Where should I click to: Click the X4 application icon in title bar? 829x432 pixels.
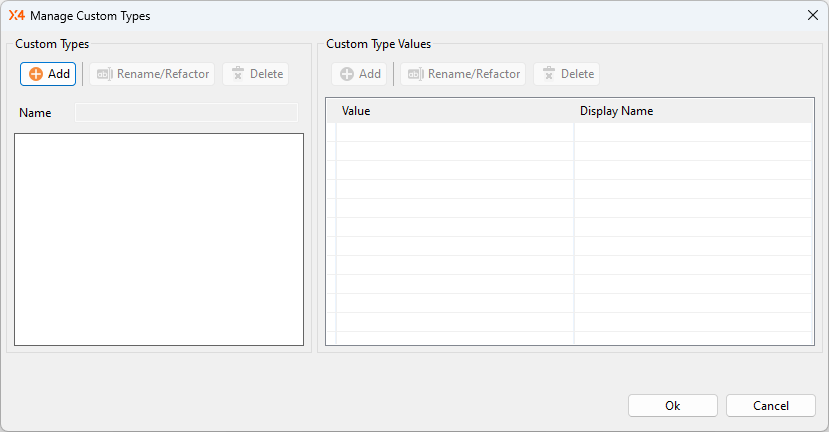16,15
